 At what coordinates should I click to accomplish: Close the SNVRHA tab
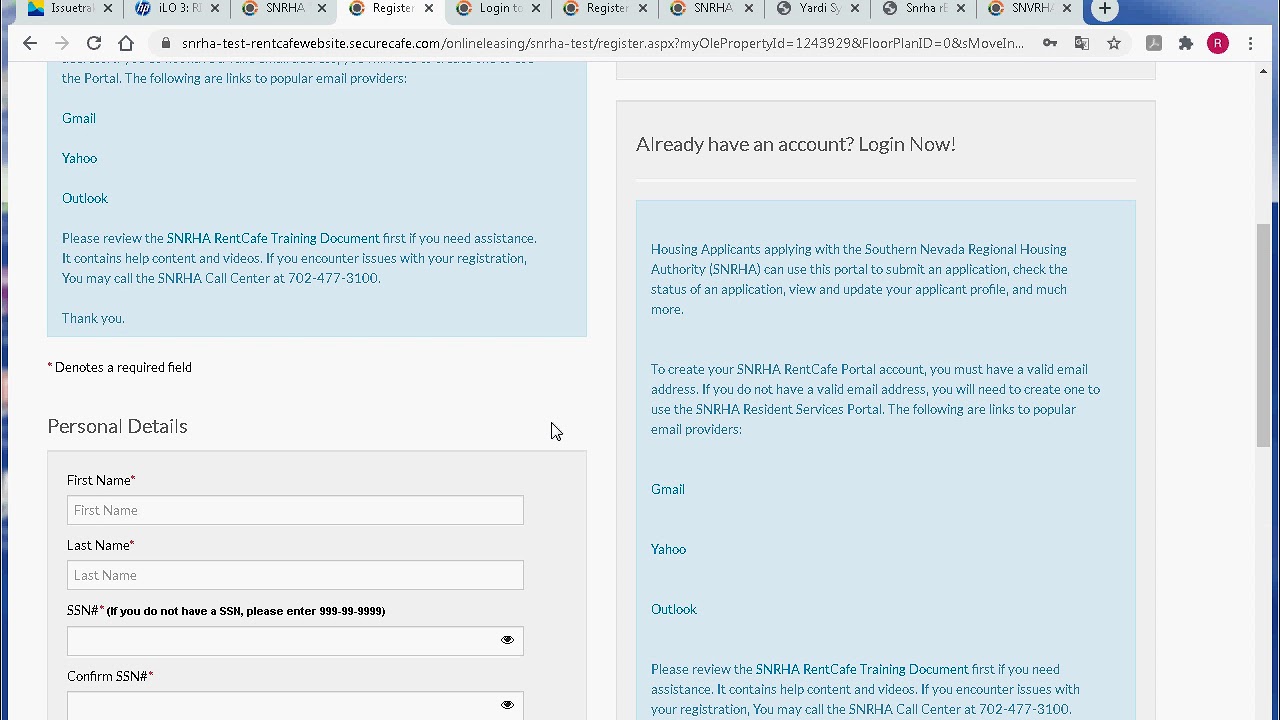pyautogui.click(x=1067, y=8)
